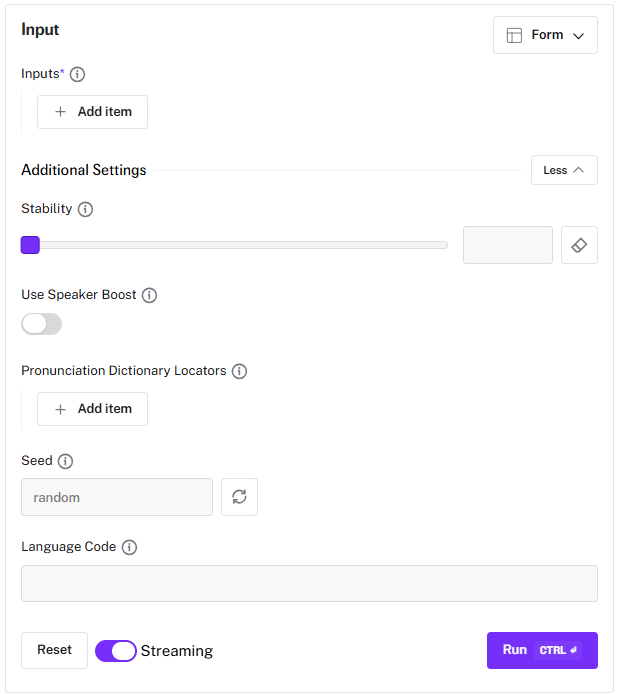Click the Seed field showing random
The height and width of the screenshot is (694, 628).
click(x=116, y=497)
